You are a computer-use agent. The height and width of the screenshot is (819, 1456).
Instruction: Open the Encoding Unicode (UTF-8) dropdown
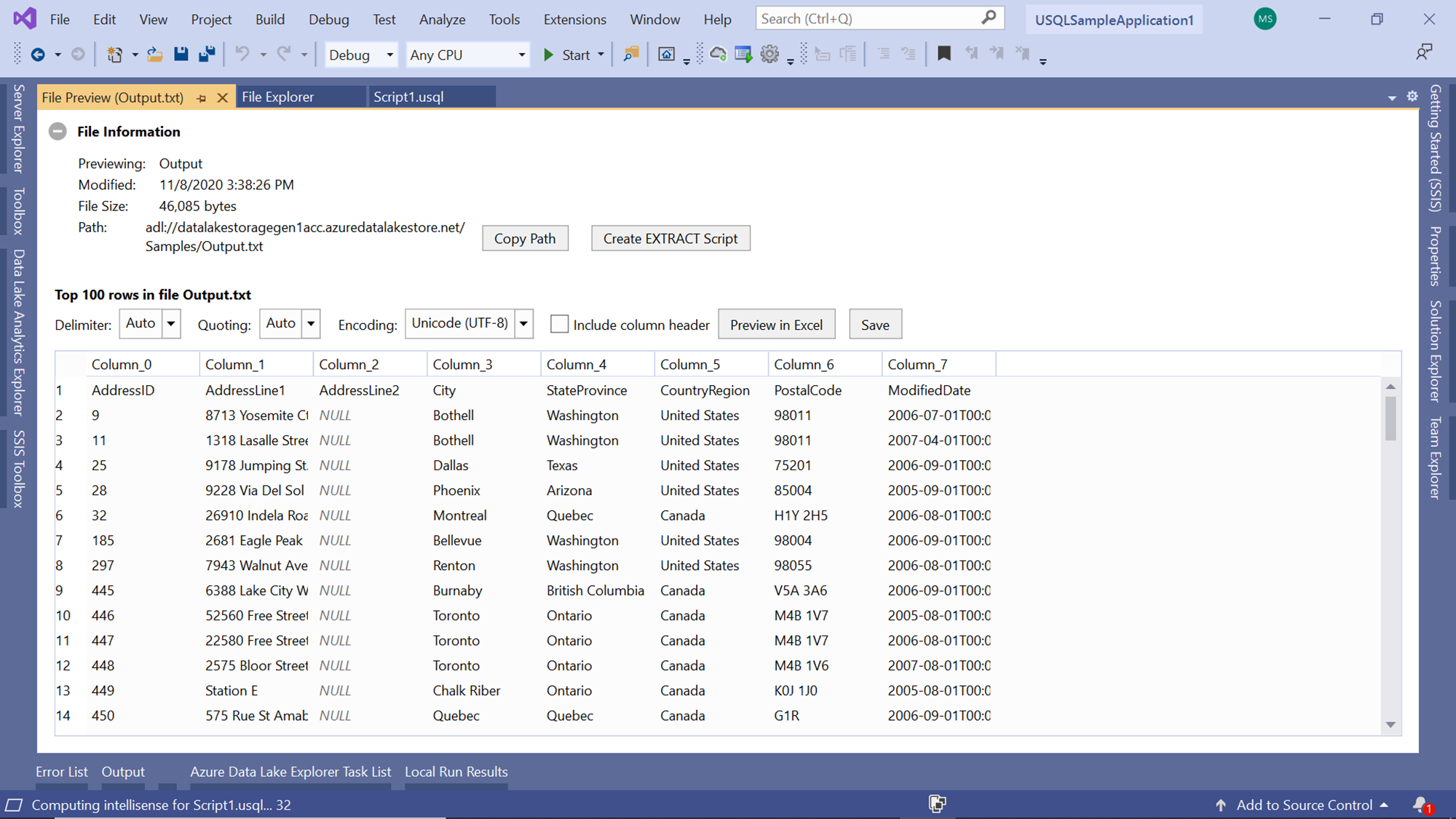[523, 323]
